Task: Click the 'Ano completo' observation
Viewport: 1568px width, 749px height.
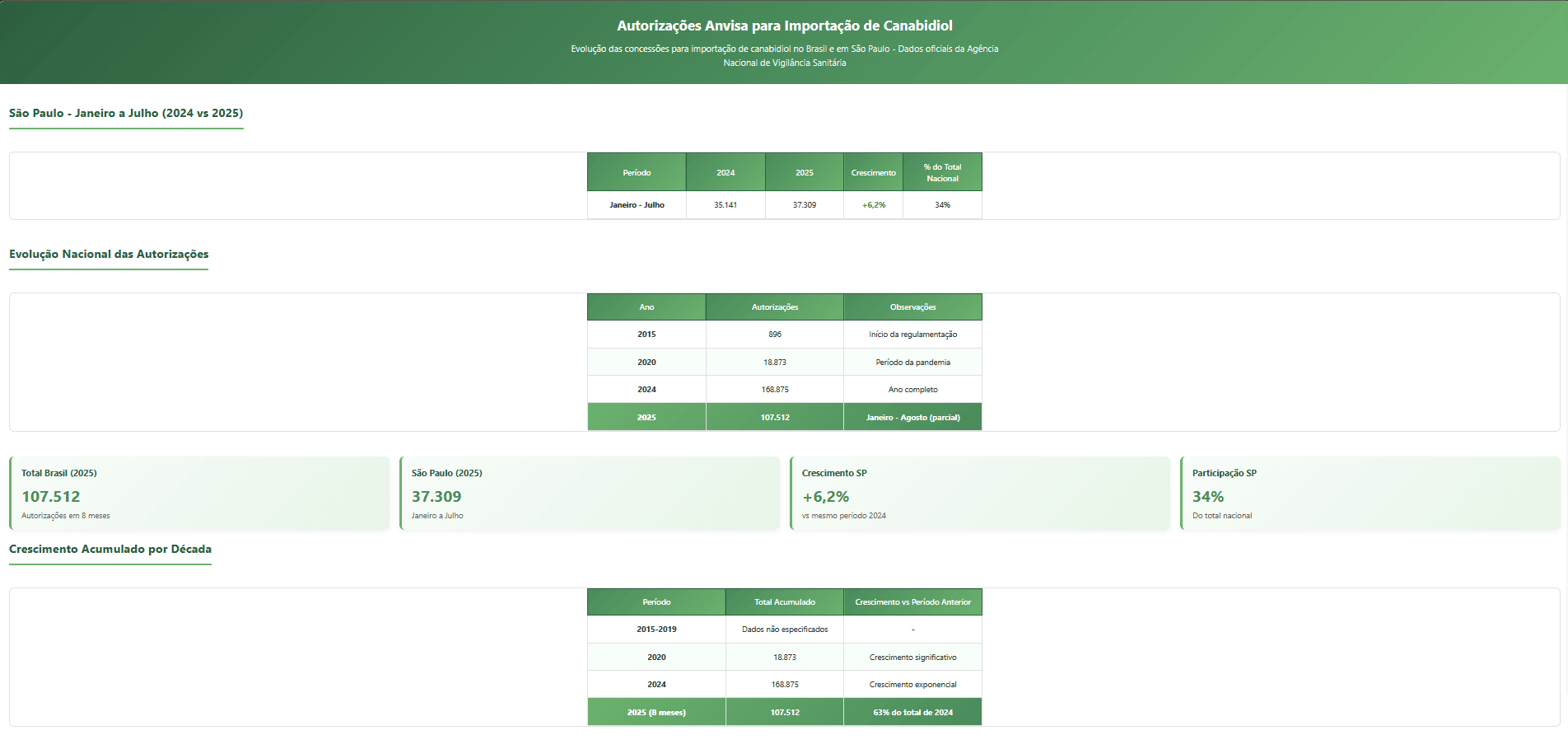Action: pyautogui.click(x=912, y=389)
